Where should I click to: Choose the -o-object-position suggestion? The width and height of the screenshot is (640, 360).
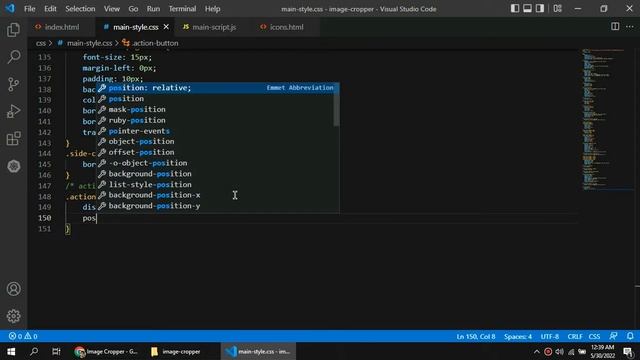tap(218, 163)
